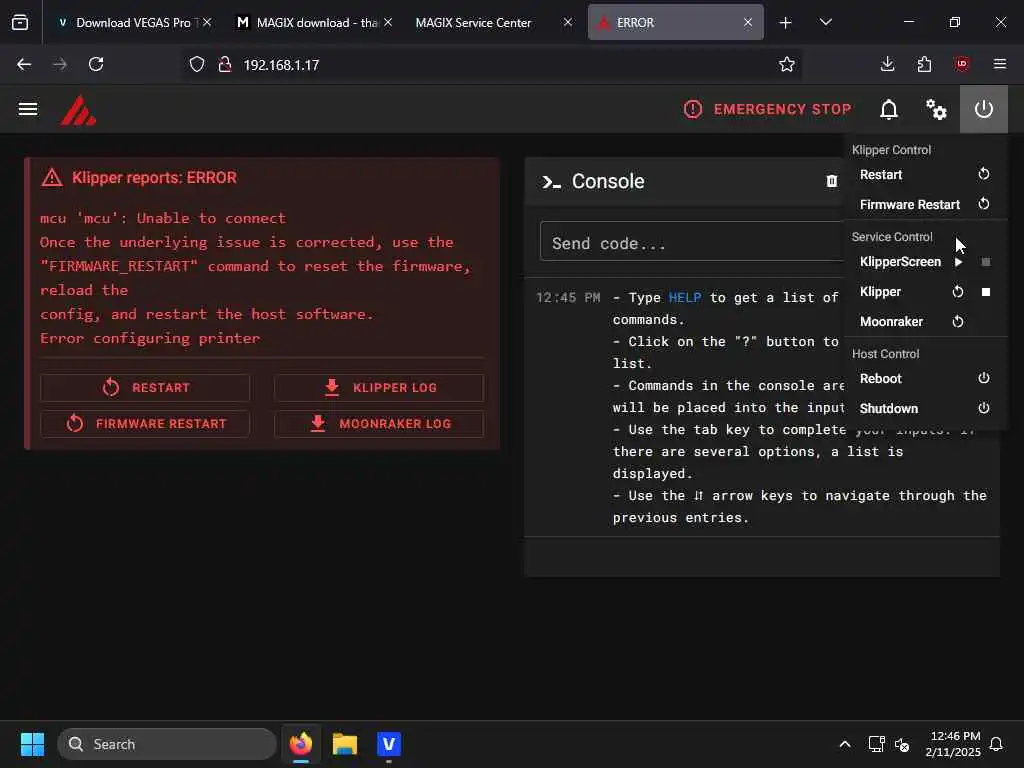This screenshot has height=768, width=1024.
Task: Trigger the Emergency Stop button
Action: [767, 109]
